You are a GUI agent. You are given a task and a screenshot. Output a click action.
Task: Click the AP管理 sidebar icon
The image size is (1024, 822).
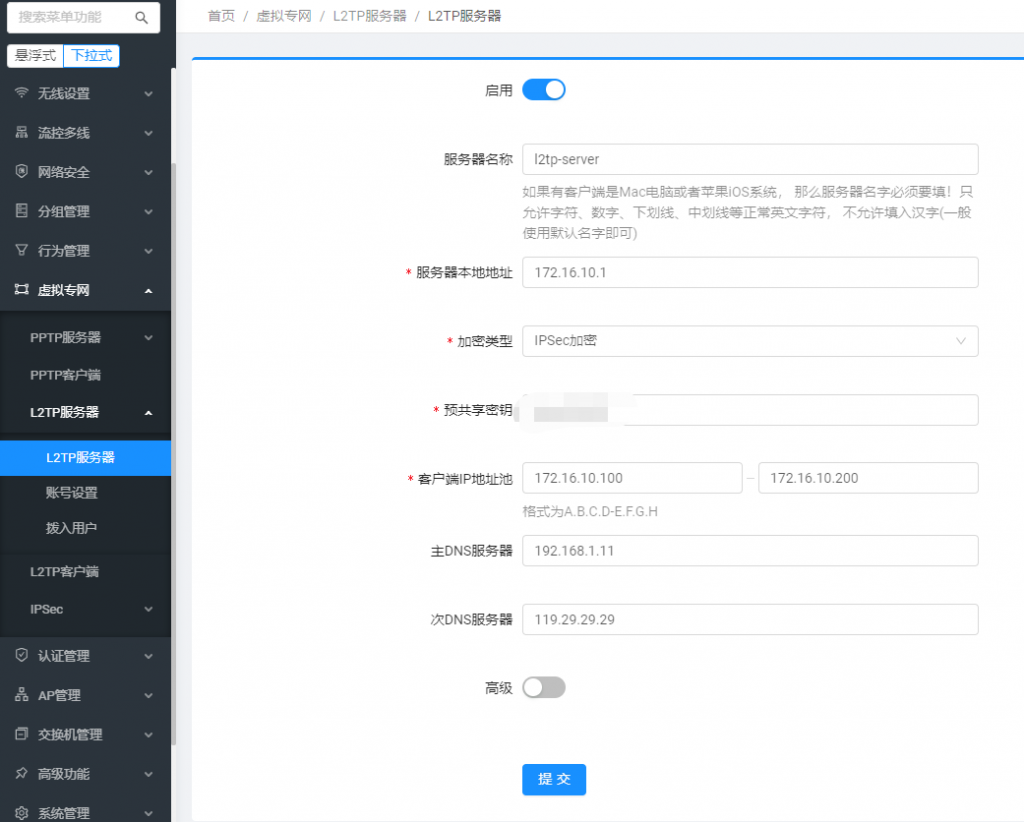(x=21, y=695)
